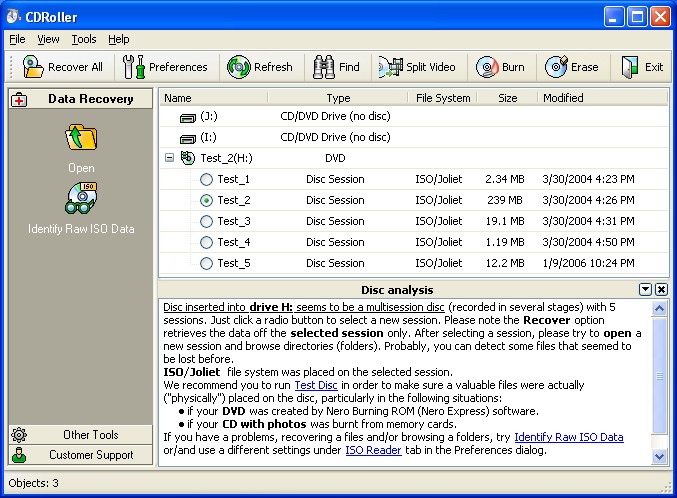Collapse the Test_2(H:) DVD tree node
The image size is (677, 498).
(169, 158)
